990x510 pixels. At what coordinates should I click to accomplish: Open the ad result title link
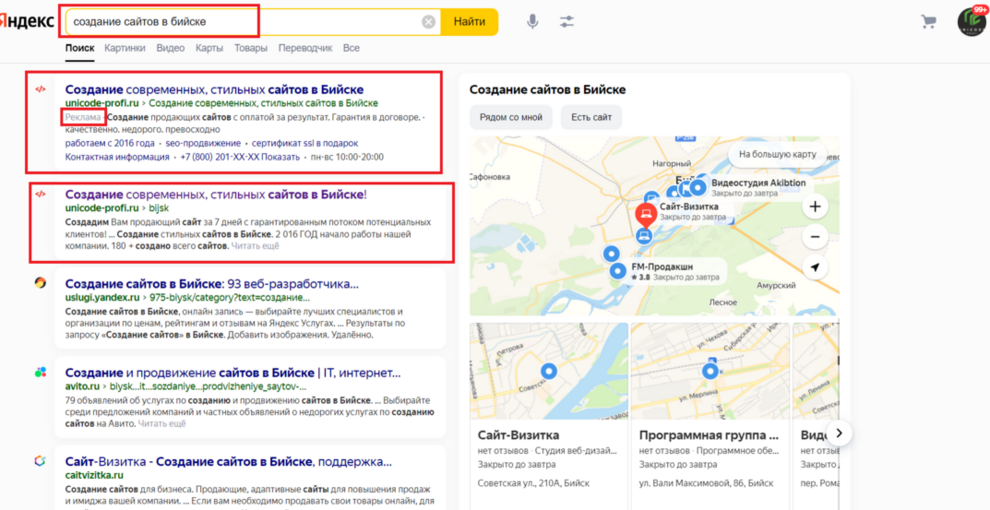[214, 90]
